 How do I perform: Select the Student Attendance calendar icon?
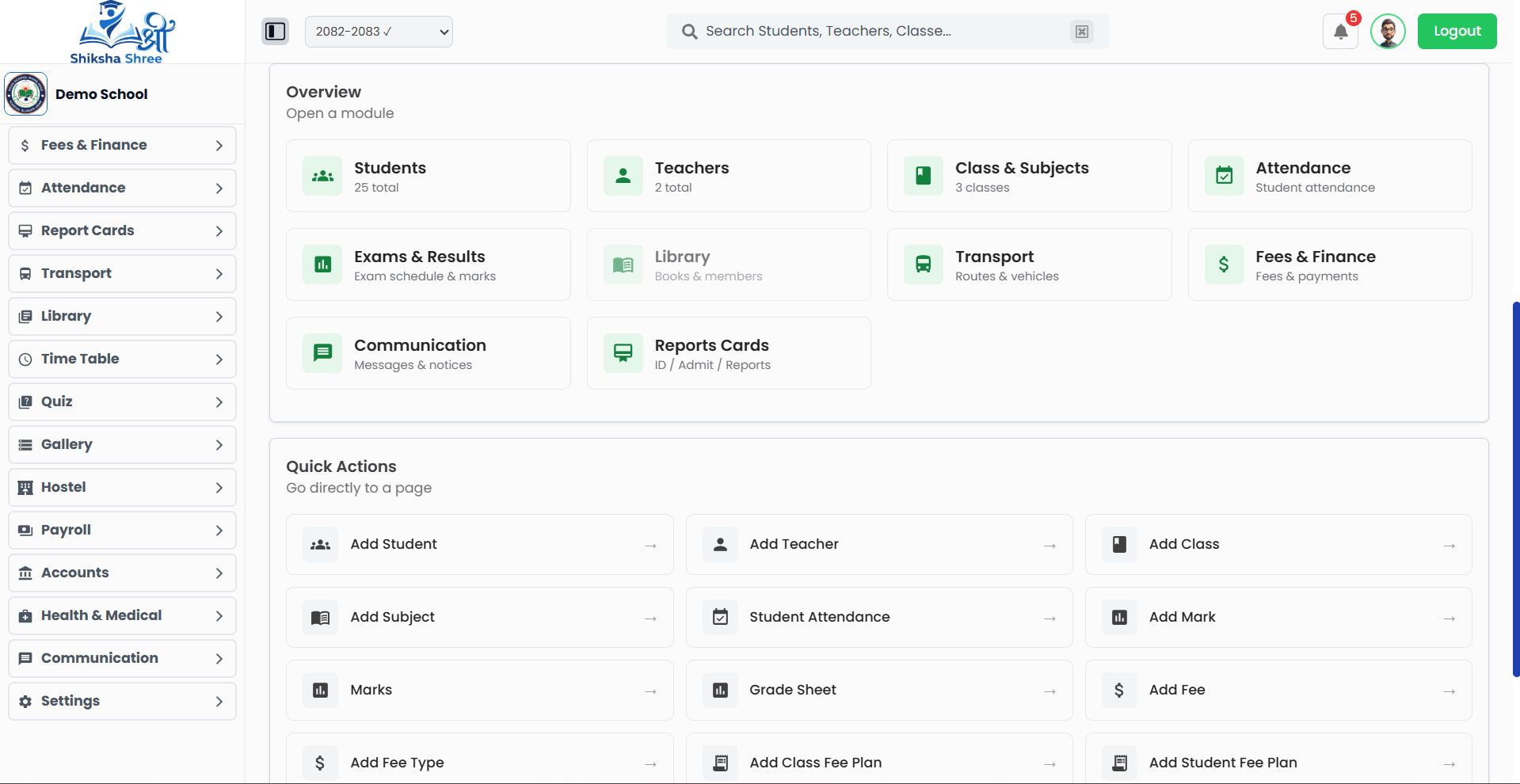coord(720,617)
